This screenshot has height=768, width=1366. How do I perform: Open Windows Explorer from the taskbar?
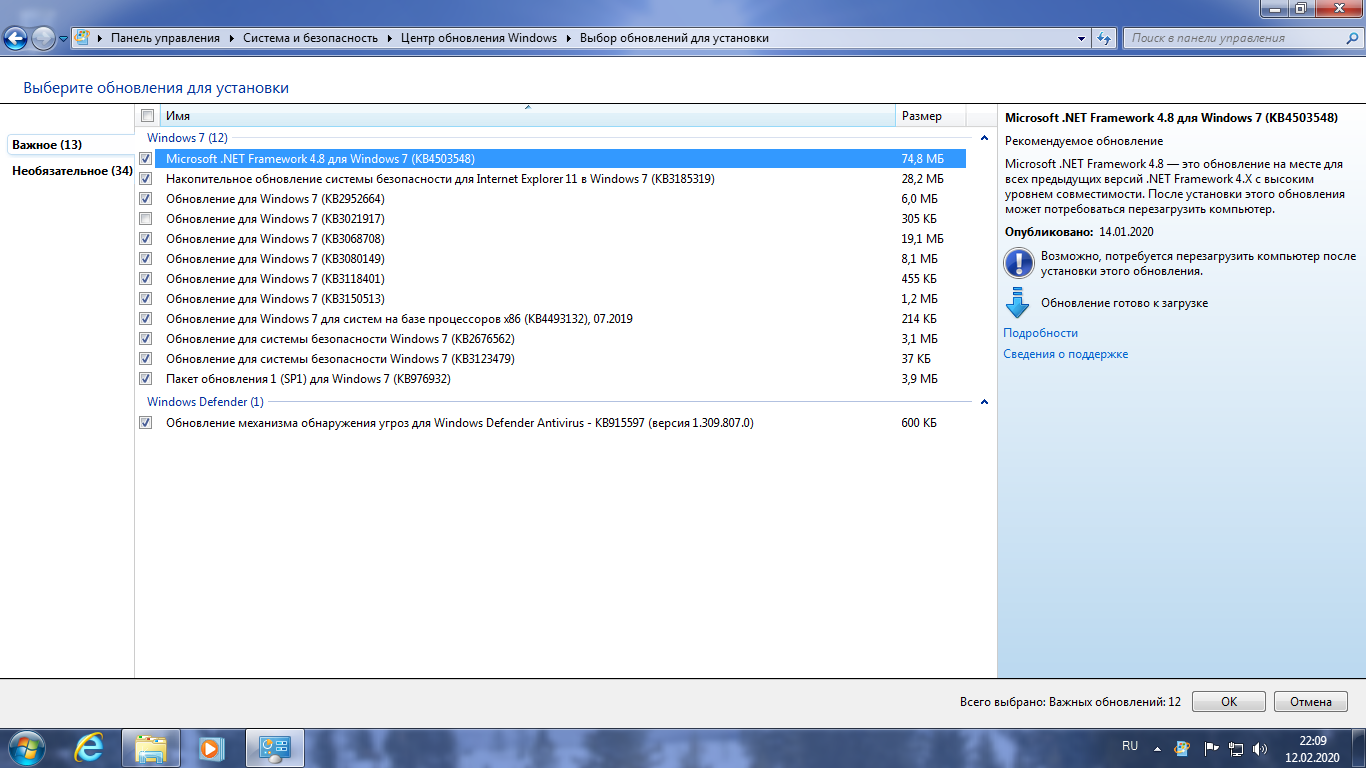151,748
